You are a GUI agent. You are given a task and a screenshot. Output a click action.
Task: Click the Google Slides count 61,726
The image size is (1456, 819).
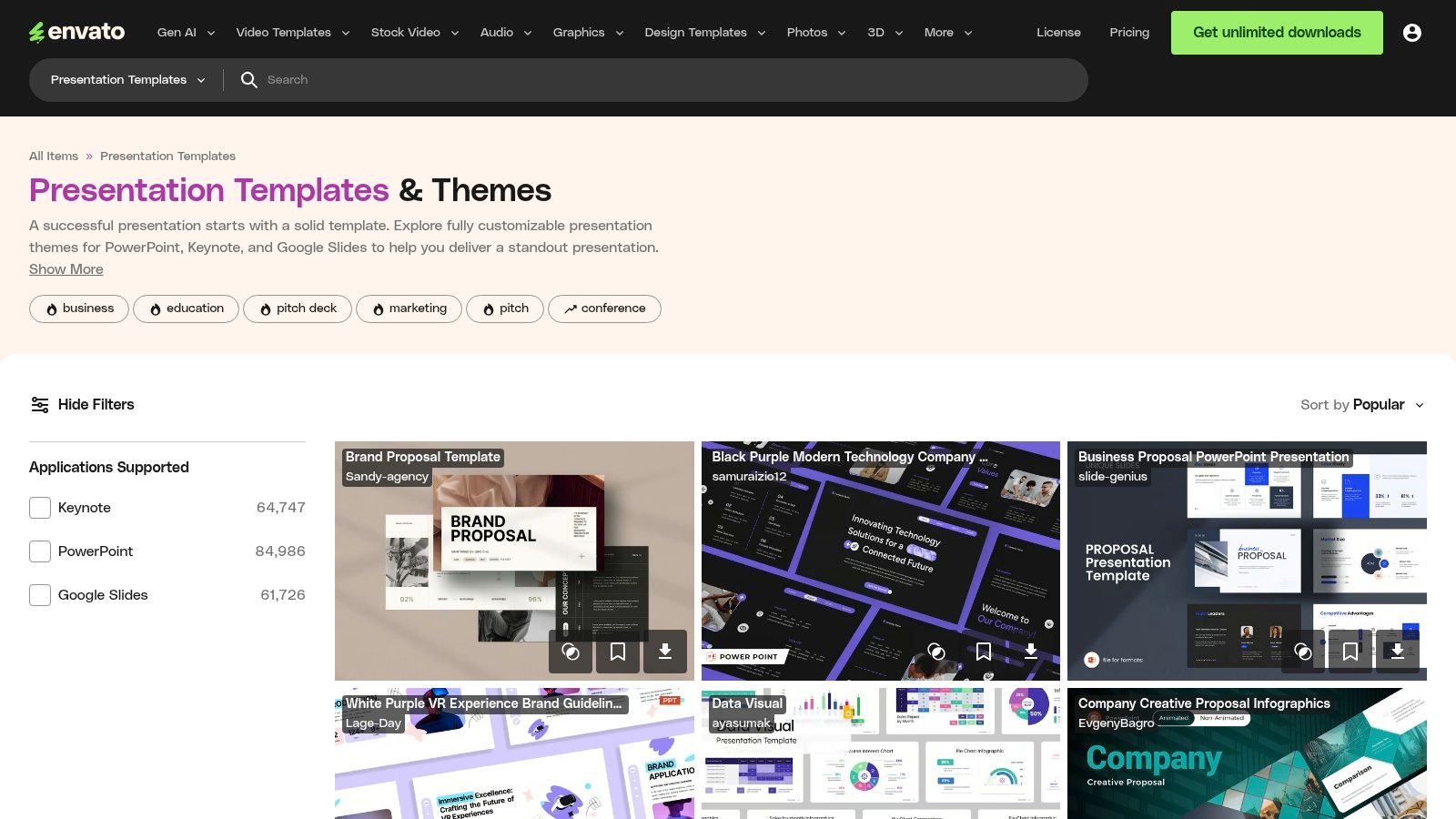point(283,595)
